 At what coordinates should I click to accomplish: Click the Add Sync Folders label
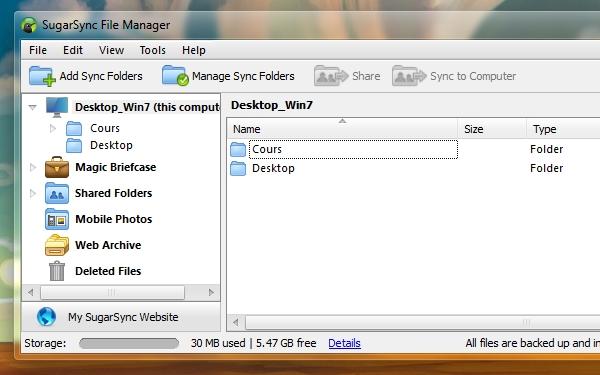(101, 76)
